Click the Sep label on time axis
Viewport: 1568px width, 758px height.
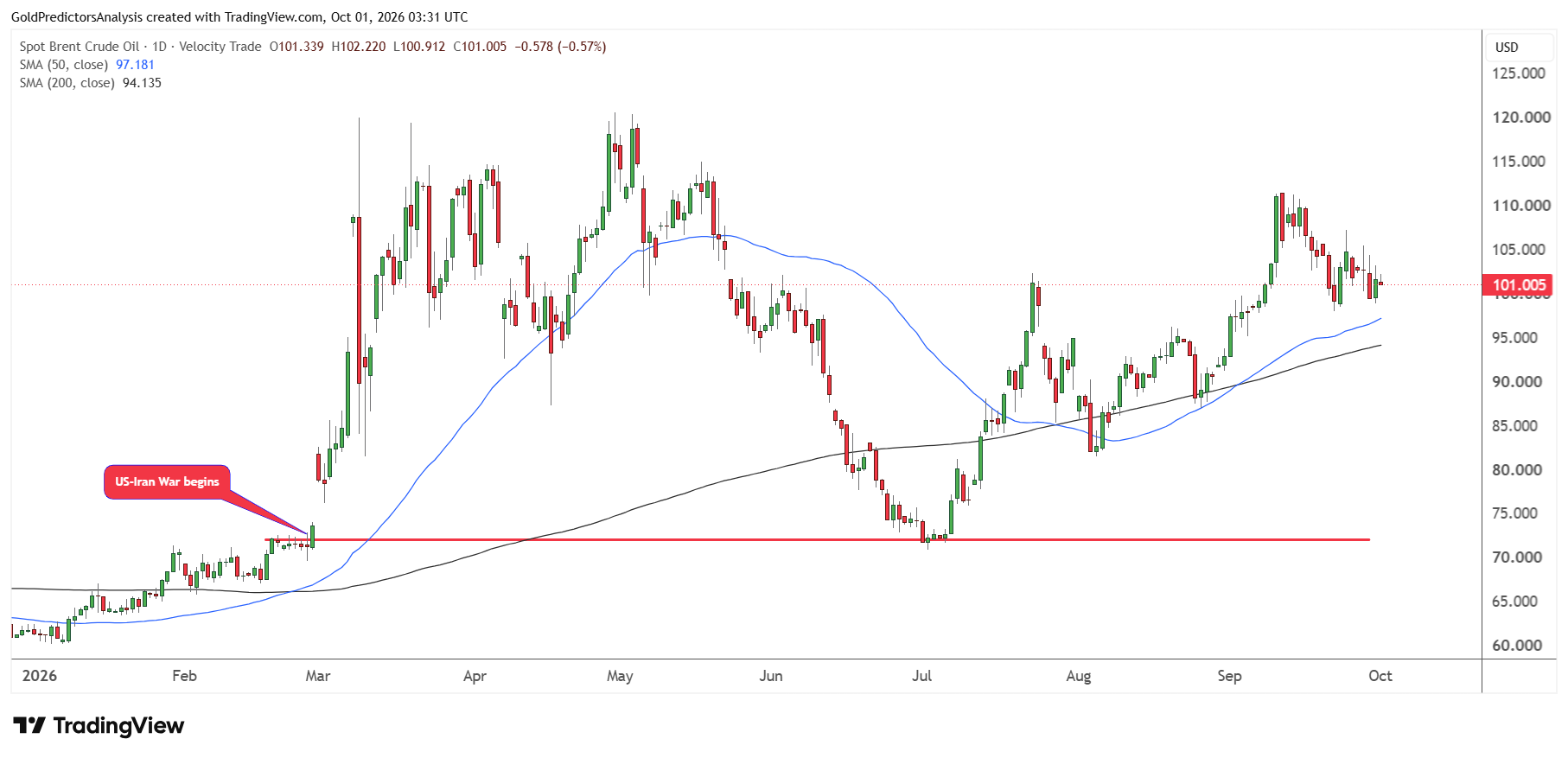(1229, 676)
